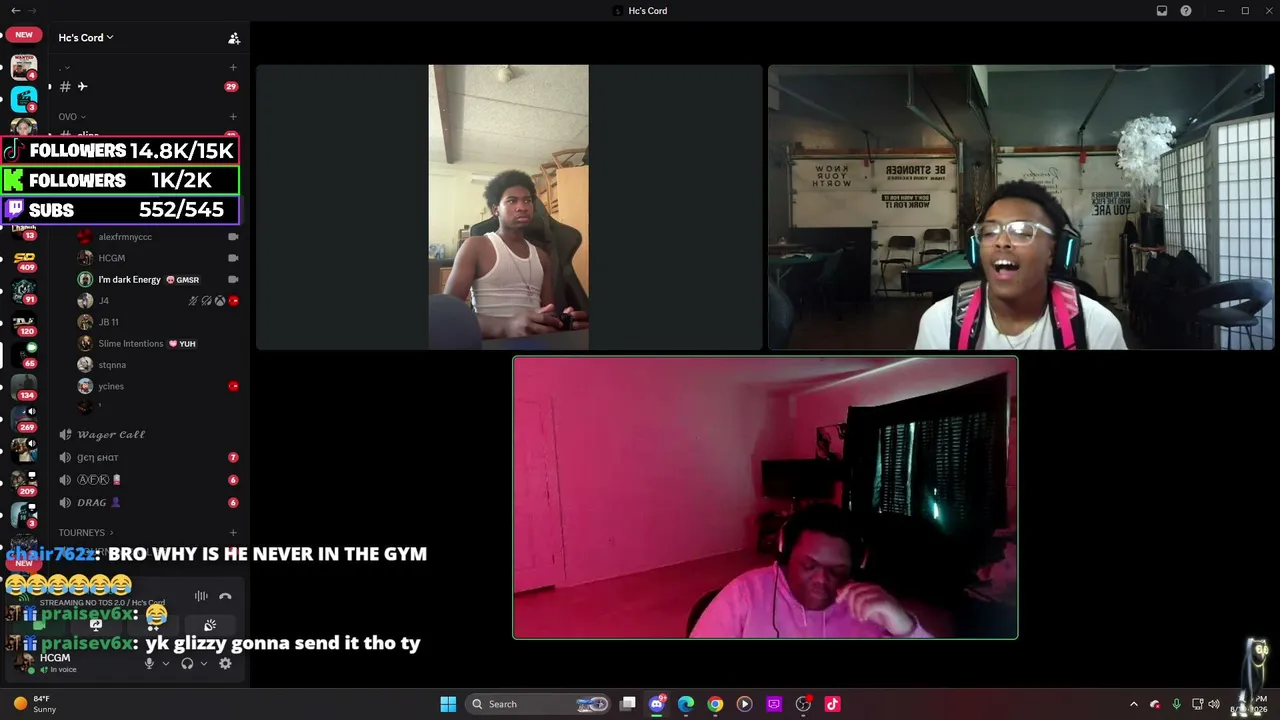
Task: Select user Slime Intentions in voice list
Action: pos(158,344)
